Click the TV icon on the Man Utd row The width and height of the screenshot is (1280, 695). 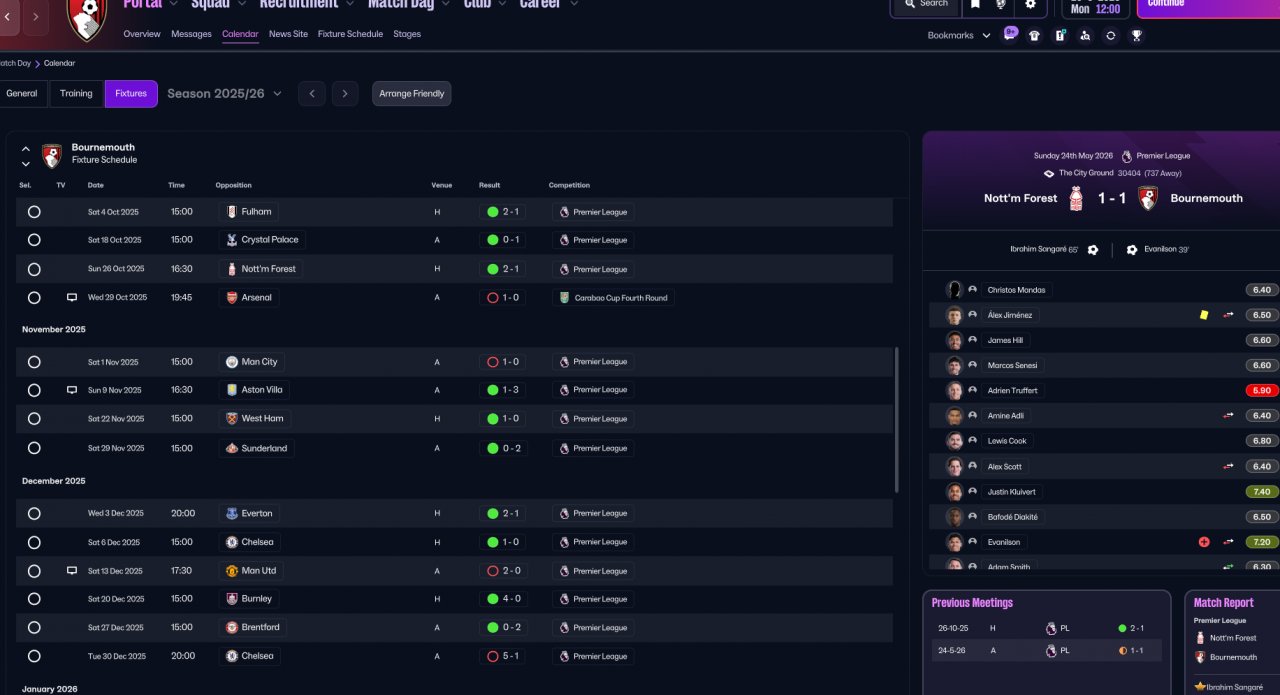click(x=72, y=571)
